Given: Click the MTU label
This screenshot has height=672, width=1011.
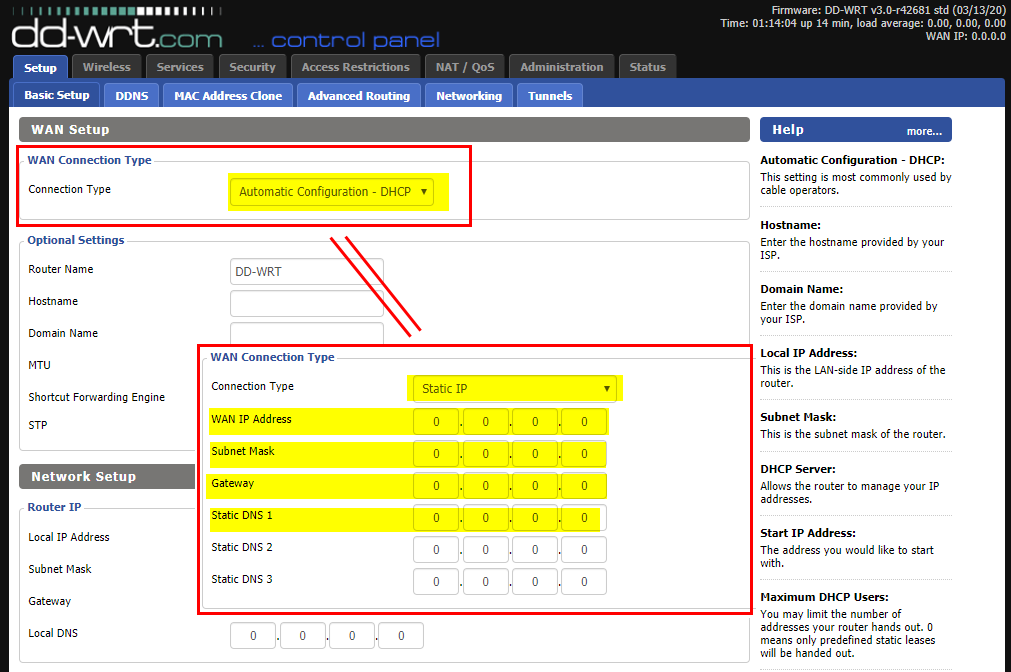Looking at the screenshot, I should (39, 365).
